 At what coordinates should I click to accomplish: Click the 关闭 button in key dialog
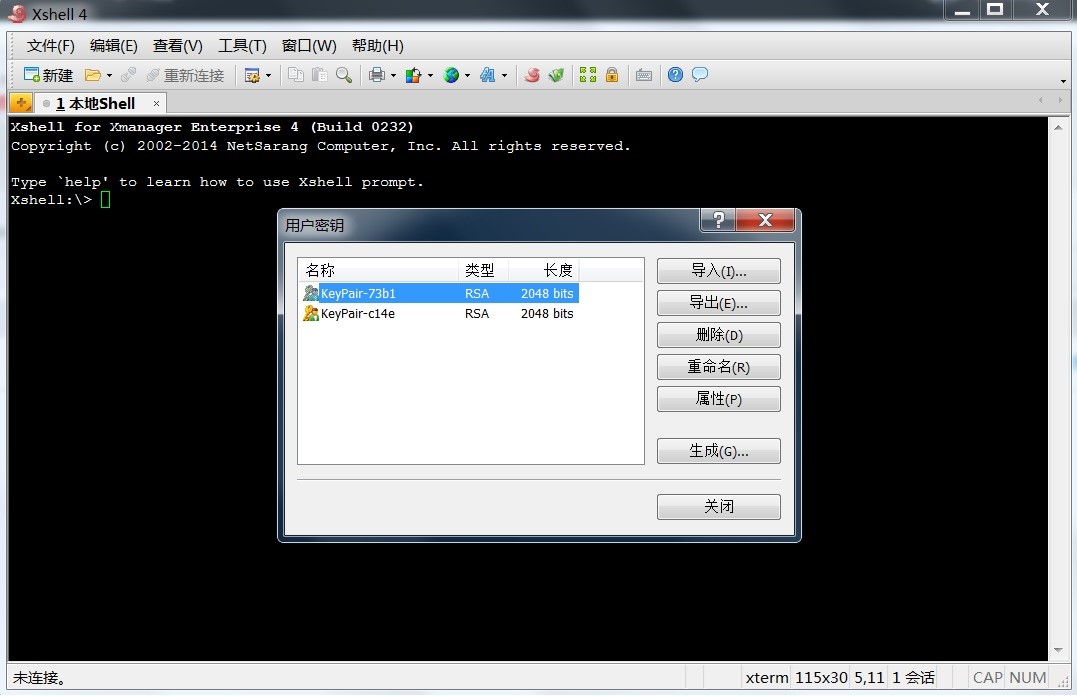718,507
